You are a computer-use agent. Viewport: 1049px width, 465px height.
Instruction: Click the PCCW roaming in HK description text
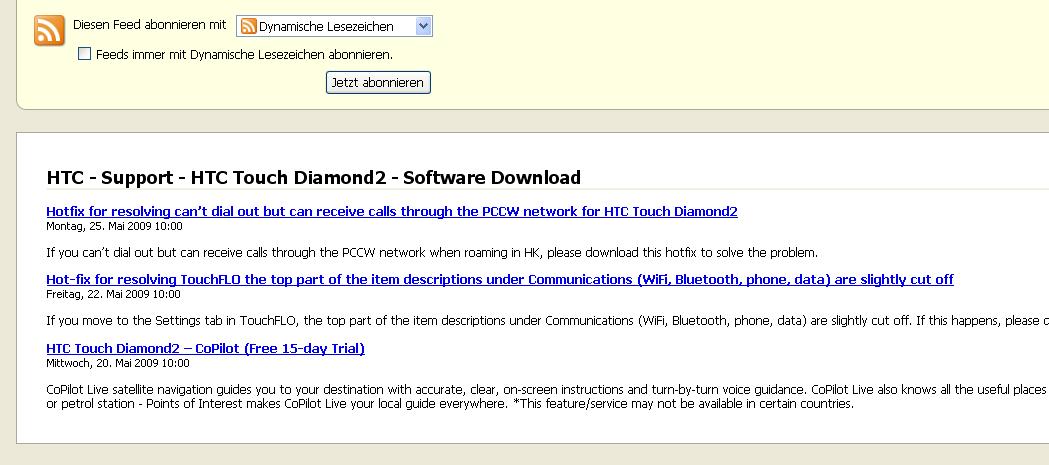[432, 253]
